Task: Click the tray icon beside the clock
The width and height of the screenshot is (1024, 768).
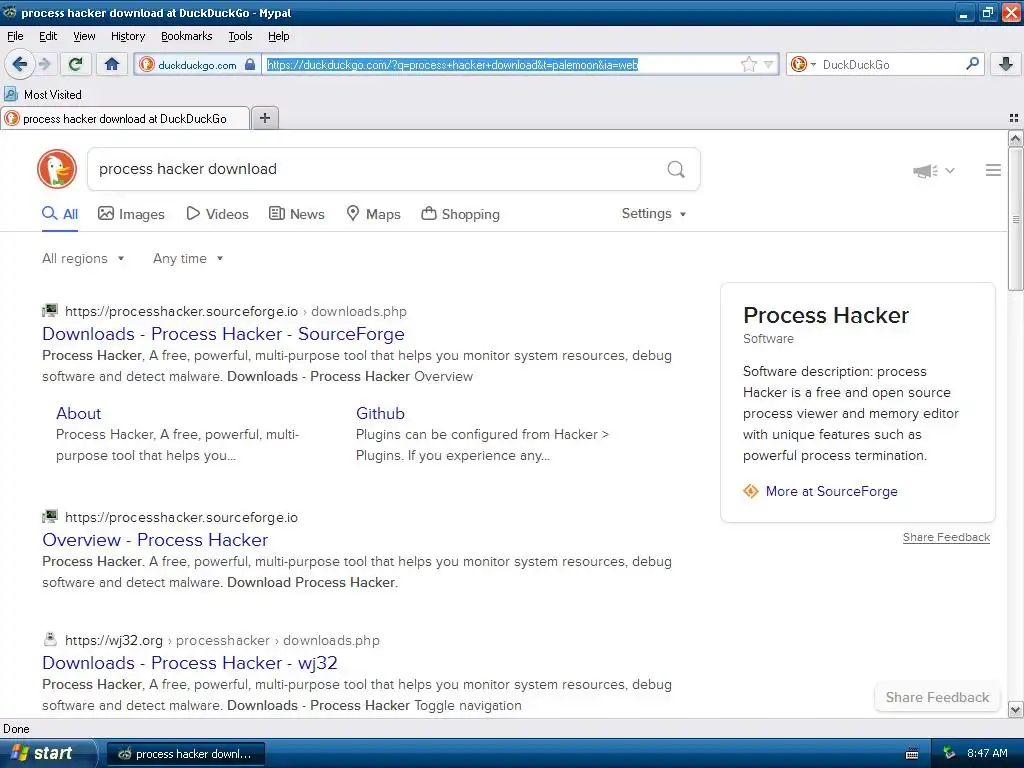Action: [x=949, y=754]
